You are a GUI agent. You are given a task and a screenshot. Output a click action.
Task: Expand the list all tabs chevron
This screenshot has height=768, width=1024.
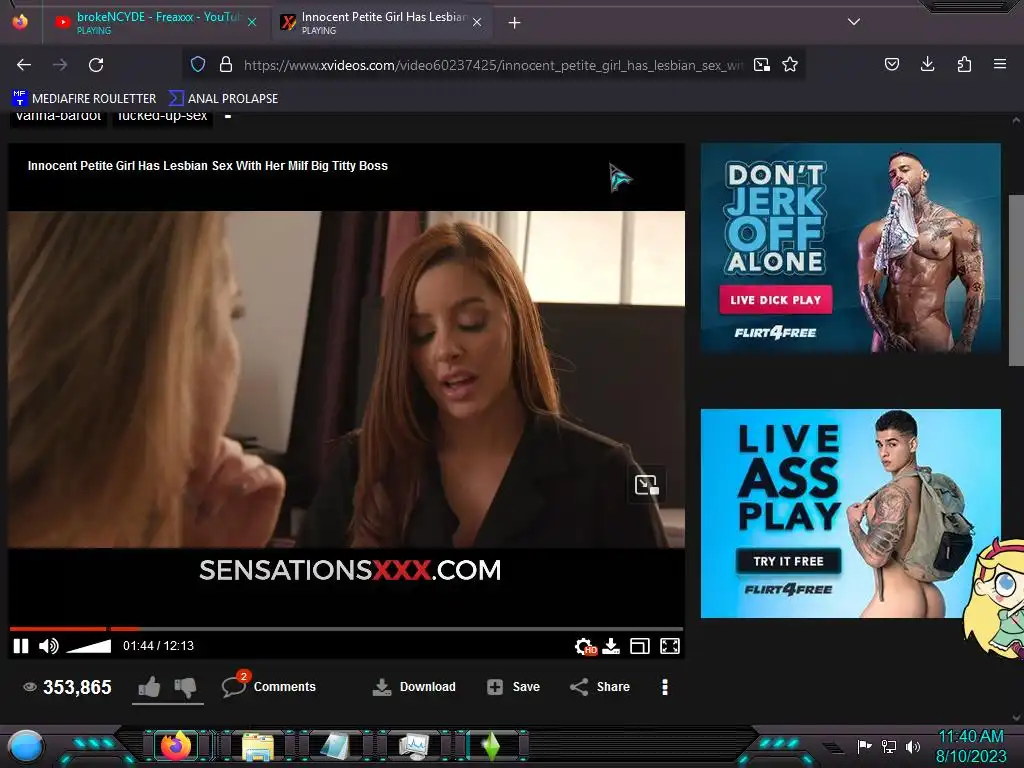tap(853, 22)
